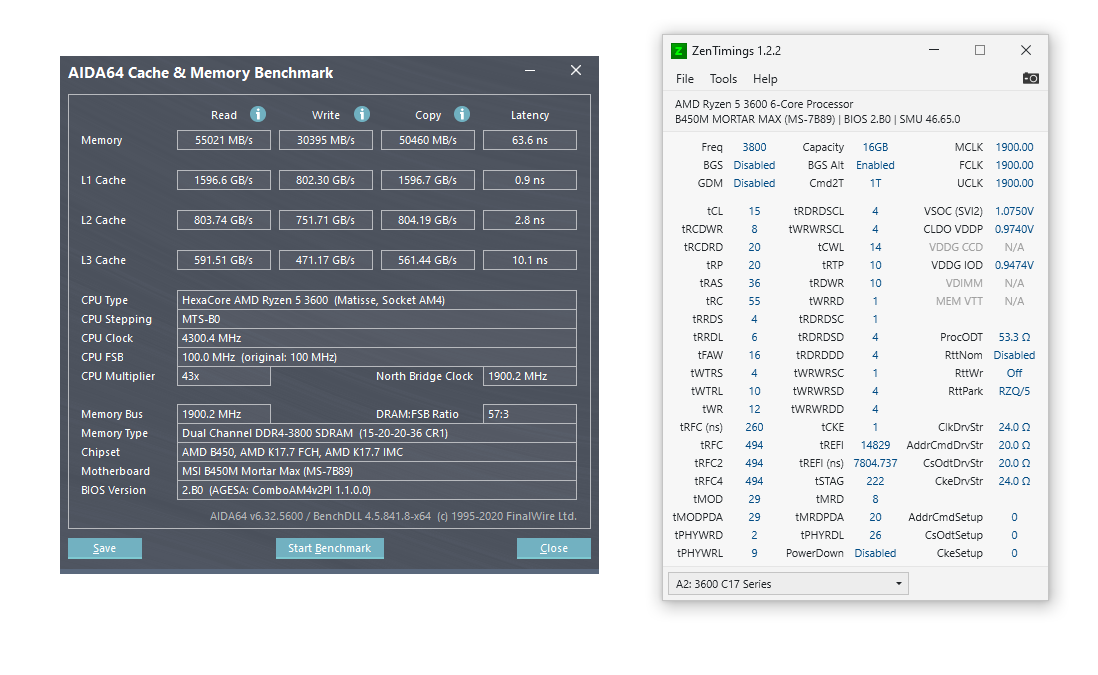The width and height of the screenshot is (1098, 675).
Task: Open the Help menu in ZenTimings
Action: (765, 79)
